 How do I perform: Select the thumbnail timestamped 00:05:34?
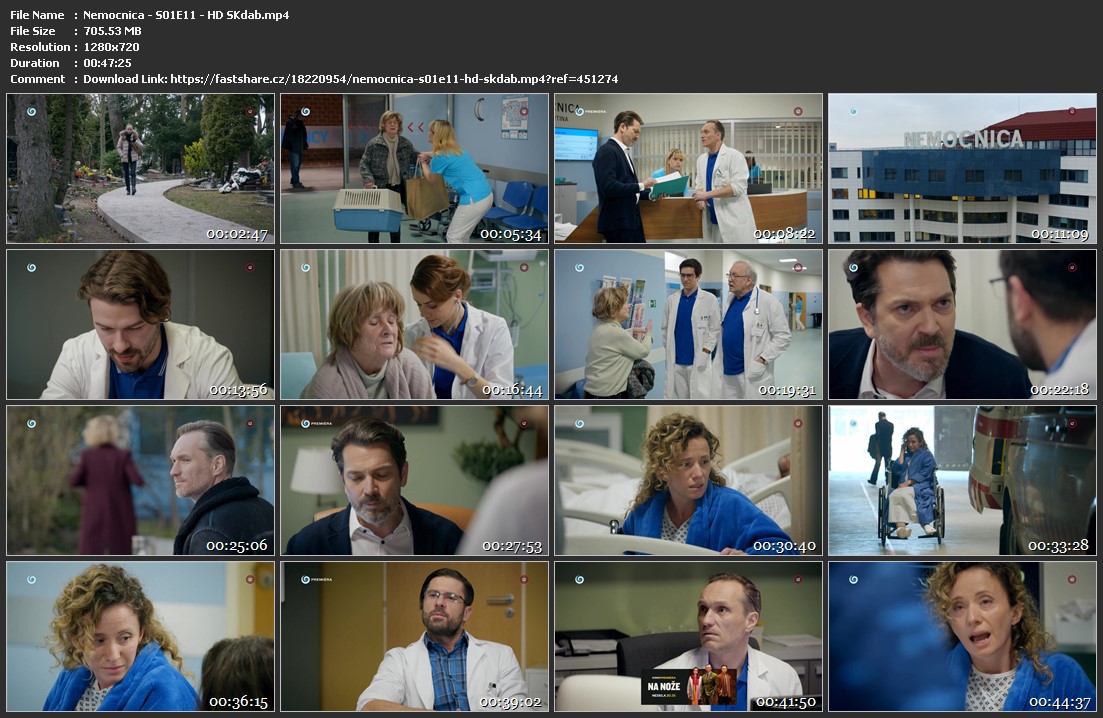click(414, 168)
